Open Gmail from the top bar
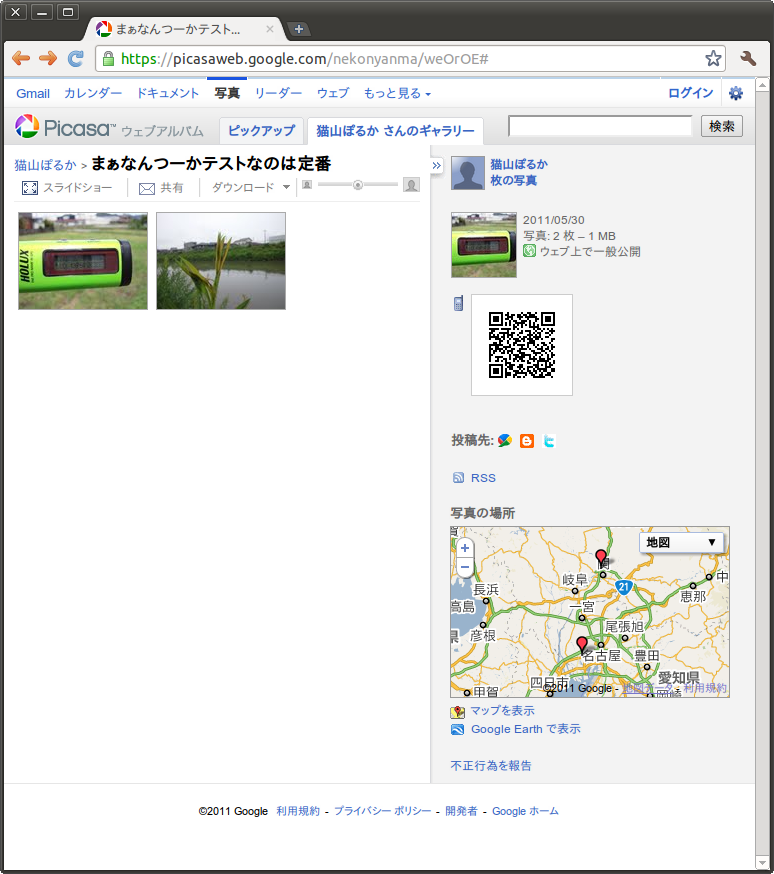774x874 pixels. [x=33, y=93]
